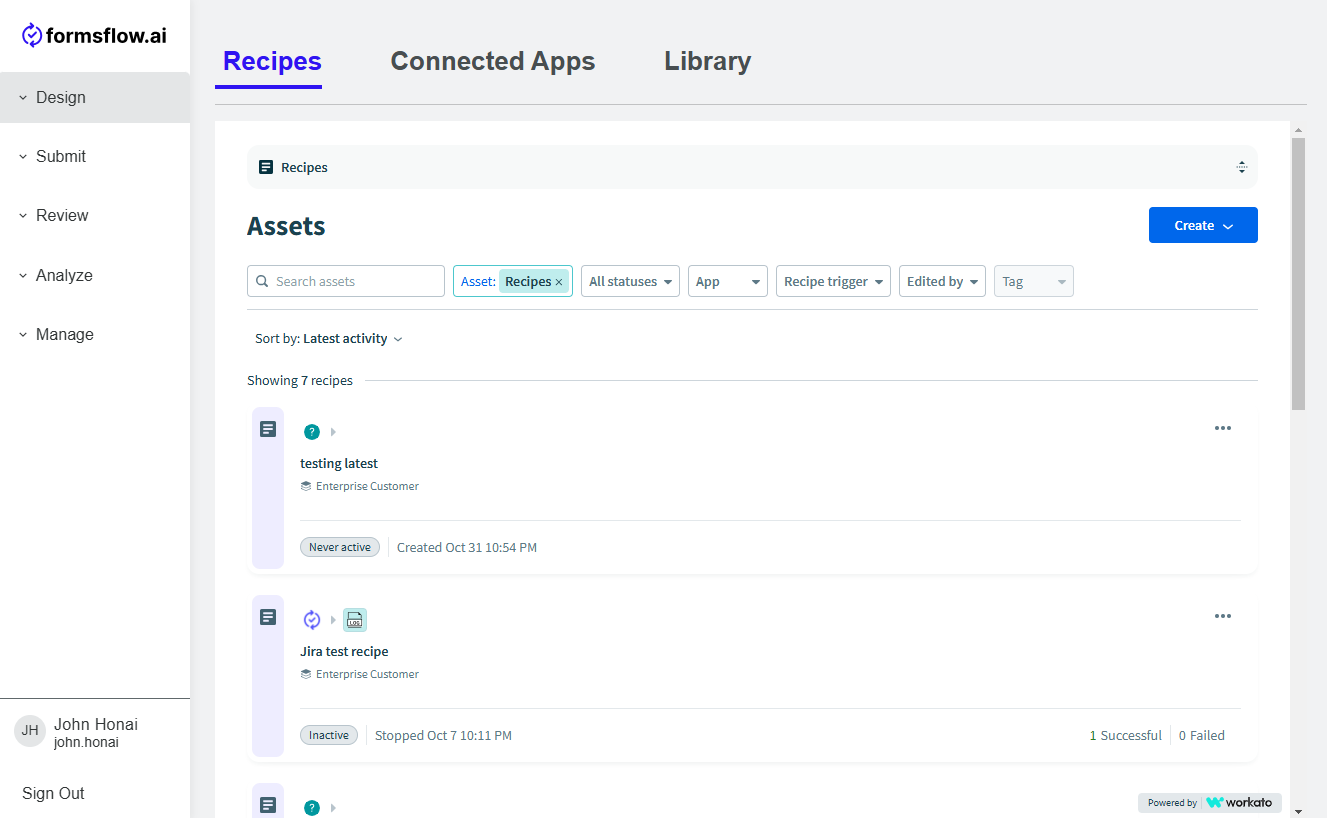1327x818 pixels.
Task: Switch to the Library tab
Action: (x=708, y=61)
